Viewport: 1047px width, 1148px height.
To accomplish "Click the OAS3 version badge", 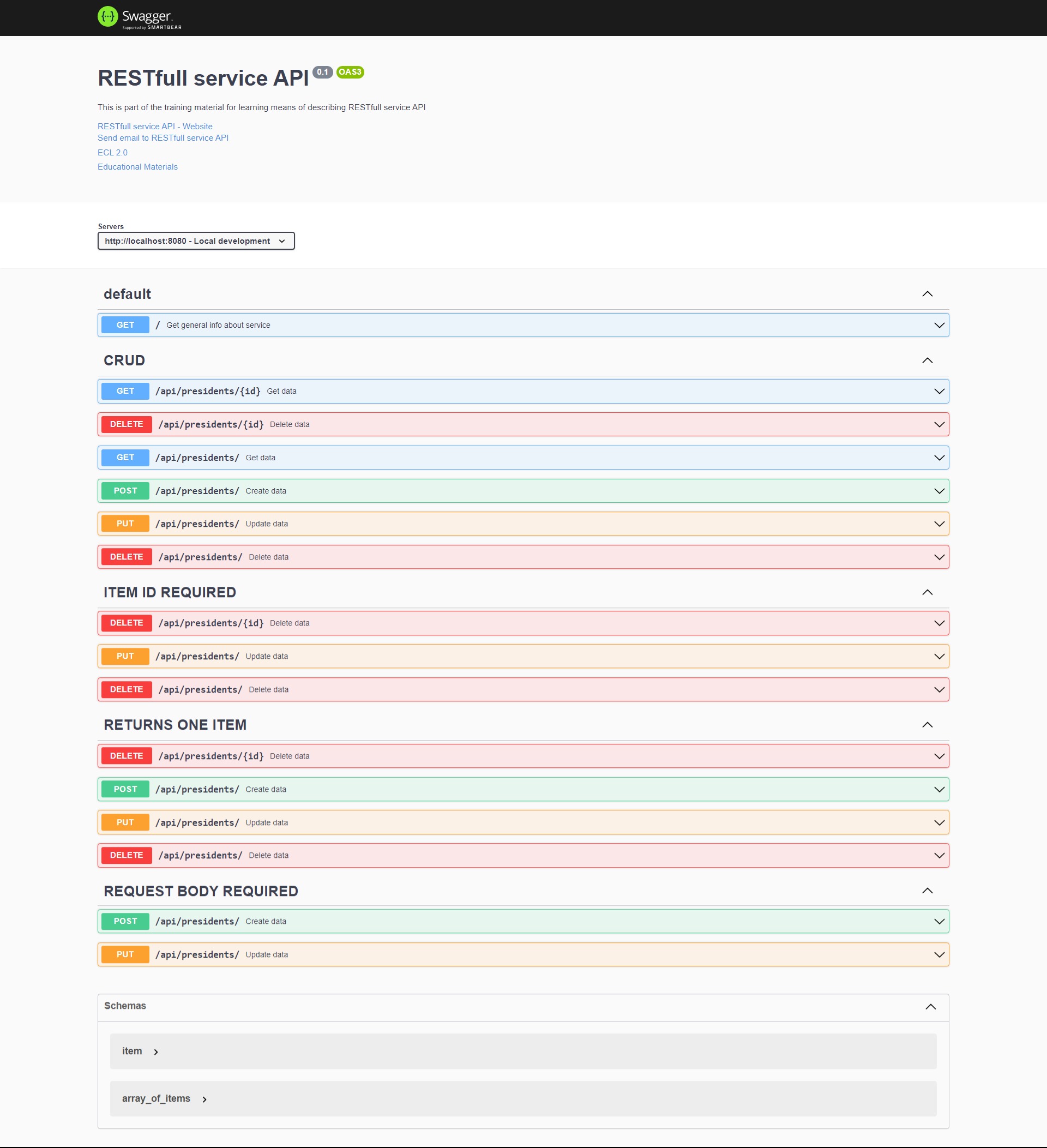I will click(350, 72).
